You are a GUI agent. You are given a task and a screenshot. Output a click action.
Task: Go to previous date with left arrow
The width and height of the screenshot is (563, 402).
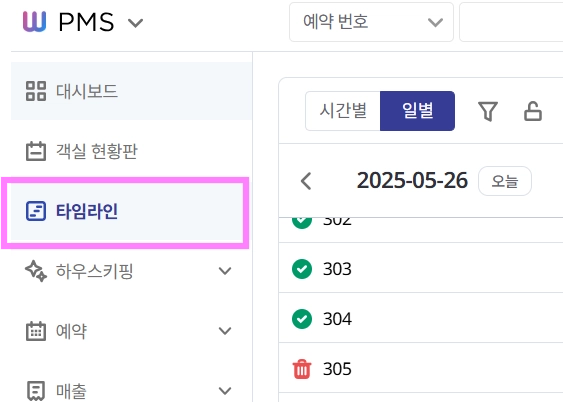click(x=306, y=181)
